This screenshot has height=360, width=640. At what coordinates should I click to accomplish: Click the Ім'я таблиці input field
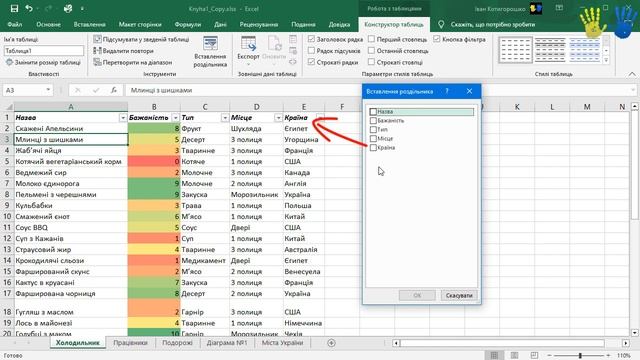click(44, 51)
